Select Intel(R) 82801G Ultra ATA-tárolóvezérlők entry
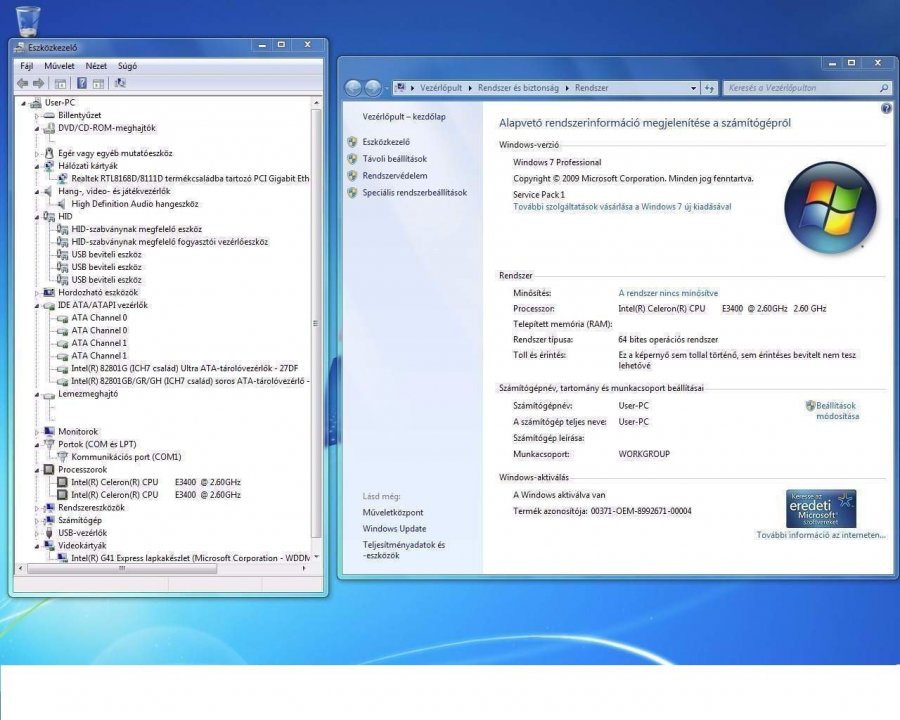900x720 pixels. 184,368
